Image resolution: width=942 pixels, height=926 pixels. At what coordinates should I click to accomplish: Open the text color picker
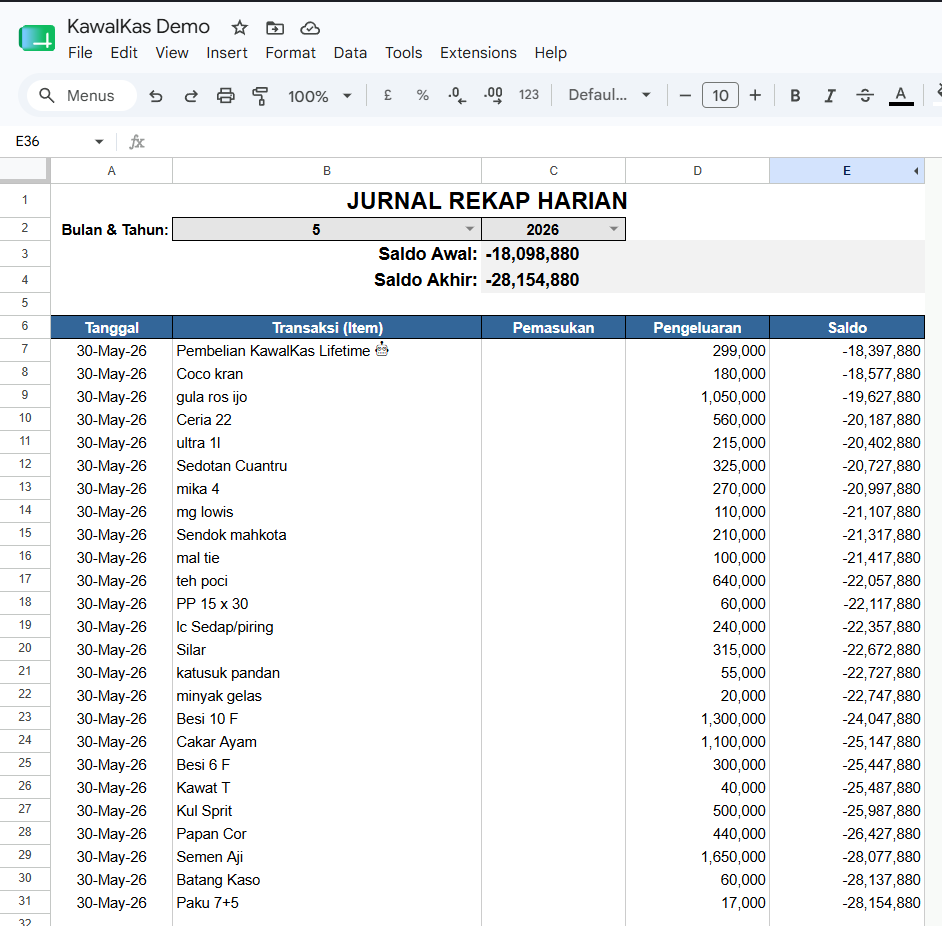coord(901,96)
